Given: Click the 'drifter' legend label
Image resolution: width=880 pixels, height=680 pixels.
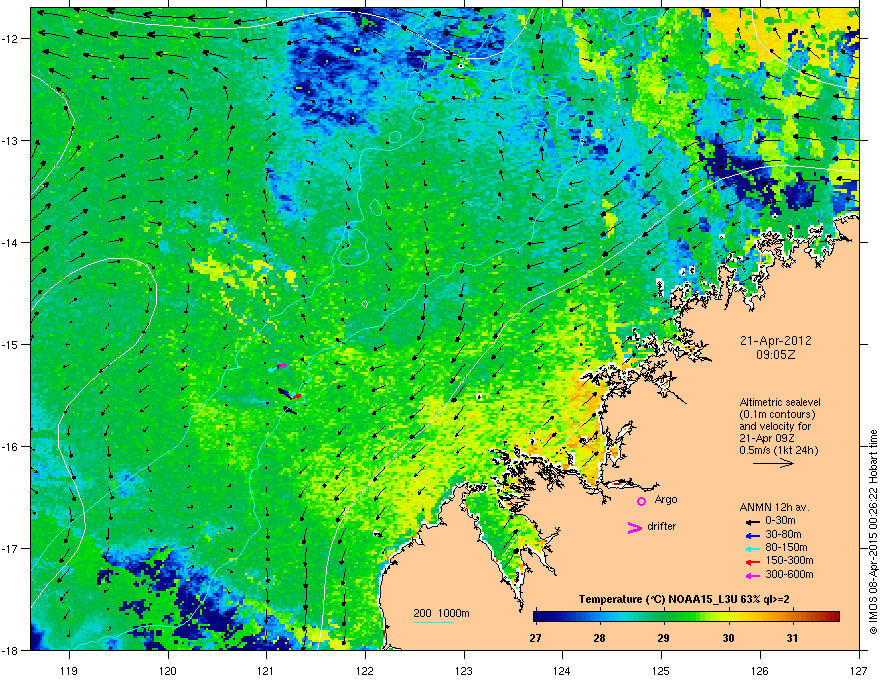Looking at the screenshot, I should (661, 526).
